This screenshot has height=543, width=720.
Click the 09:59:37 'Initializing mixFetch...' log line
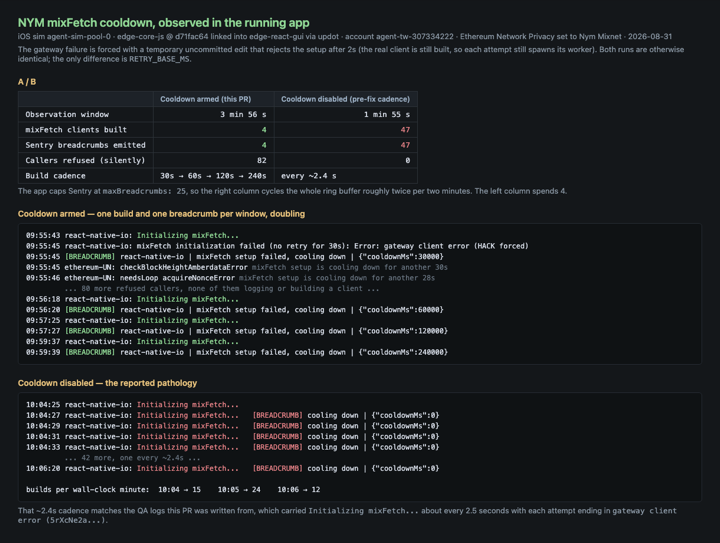click(x=132, y=341)
